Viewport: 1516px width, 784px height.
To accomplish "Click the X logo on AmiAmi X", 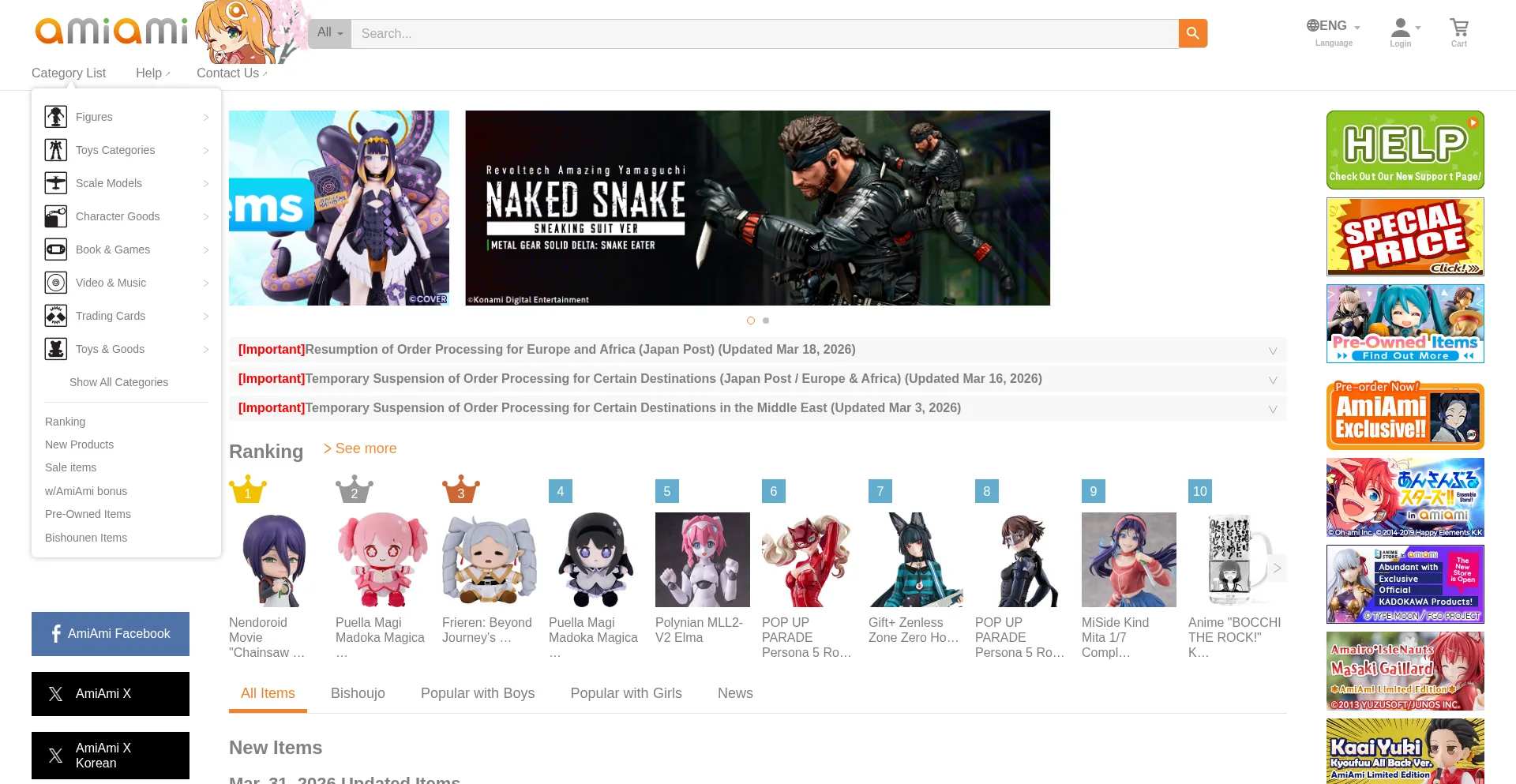I will [x=56, y=694].
